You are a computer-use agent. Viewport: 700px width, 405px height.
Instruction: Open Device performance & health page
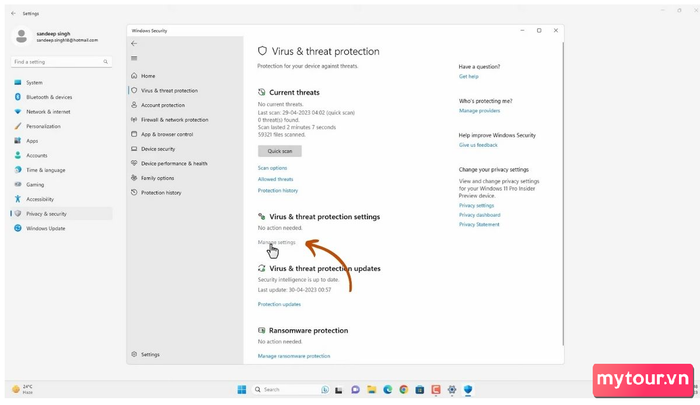point(174,163)
